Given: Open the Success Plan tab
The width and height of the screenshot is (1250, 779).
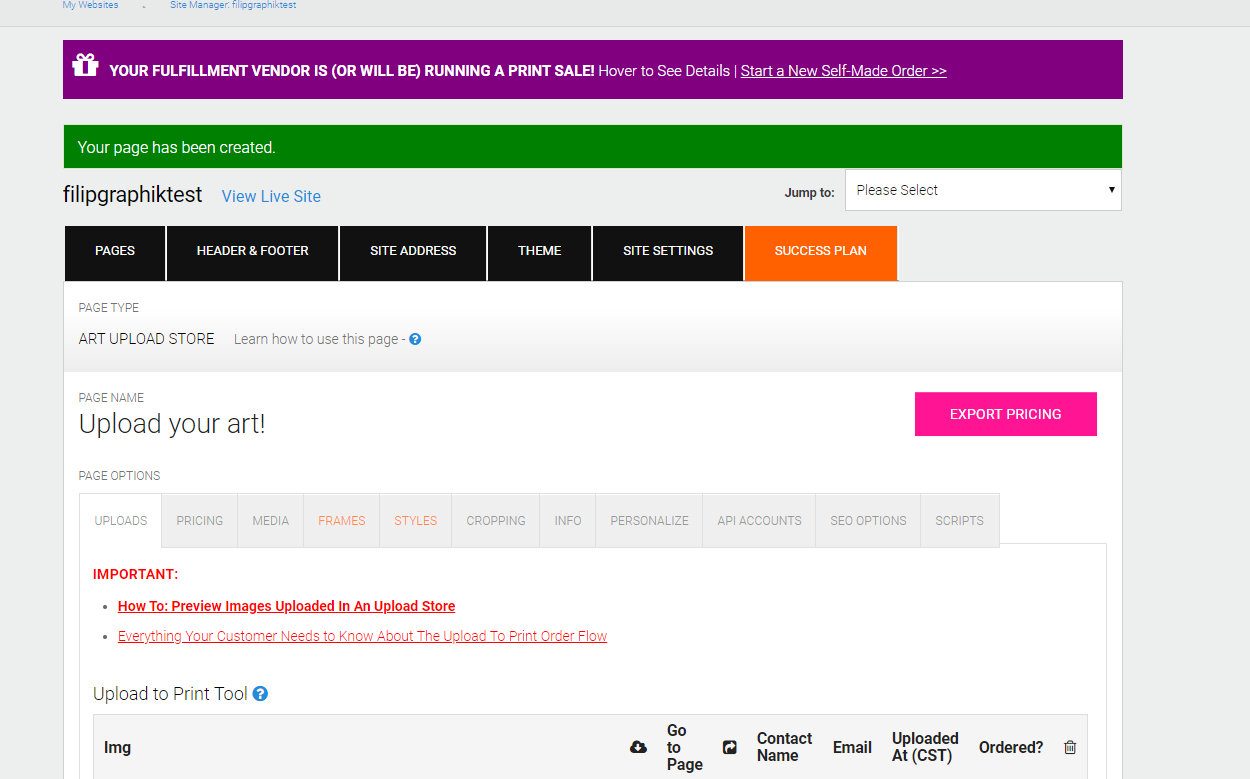Looking at the screenshot, I should click(x=820, y=251).
